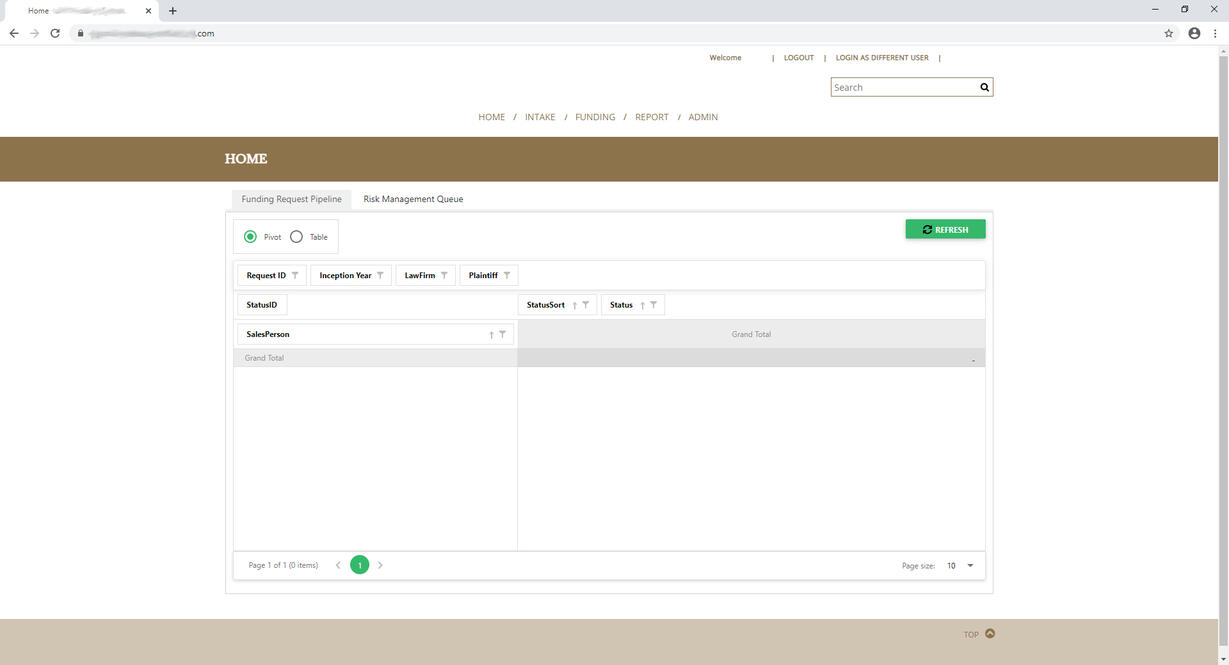Click the Status column filter icon
Image resolution: width=1229 pixels, height=665 pixels.
[x=653, y=305]
